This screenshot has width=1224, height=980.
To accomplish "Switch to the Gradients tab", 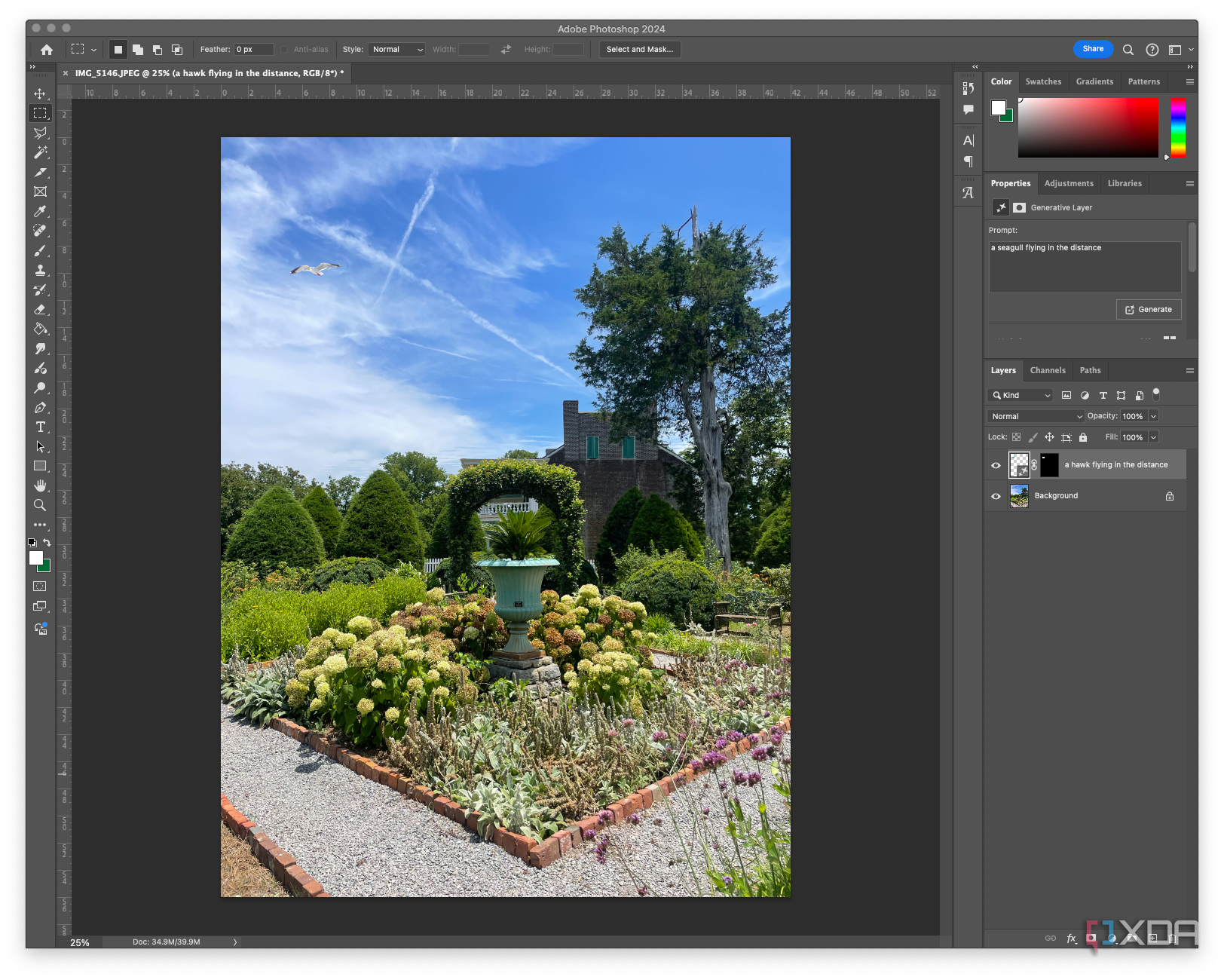I will click(x=1094, y=81).
